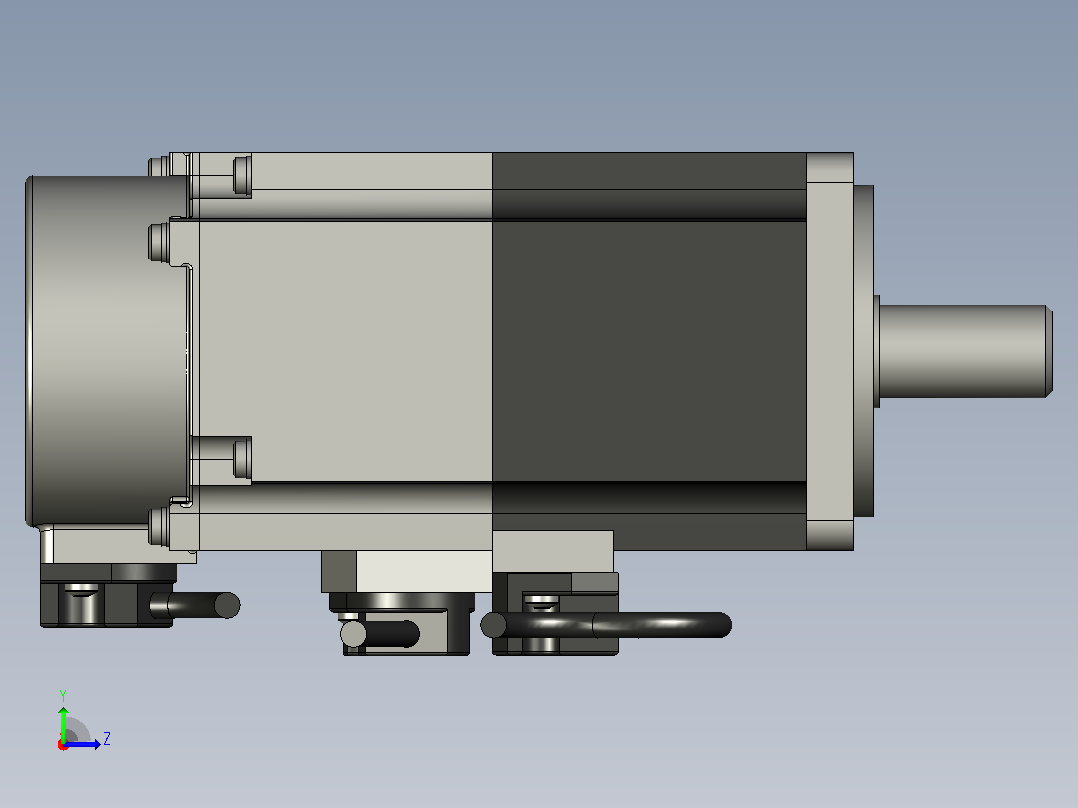Click the red X axis origin dot of the triad
The width and height of the screenshot is (1078, 808).
pos(63,746)
